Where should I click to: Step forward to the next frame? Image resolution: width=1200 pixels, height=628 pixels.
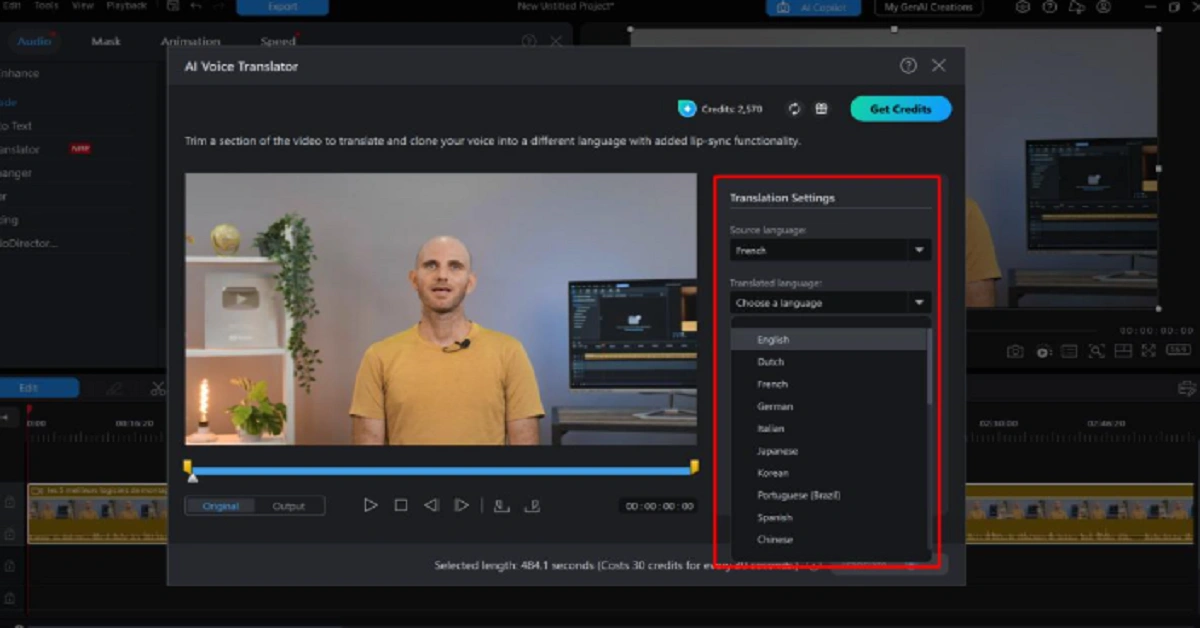pos(461,506)
